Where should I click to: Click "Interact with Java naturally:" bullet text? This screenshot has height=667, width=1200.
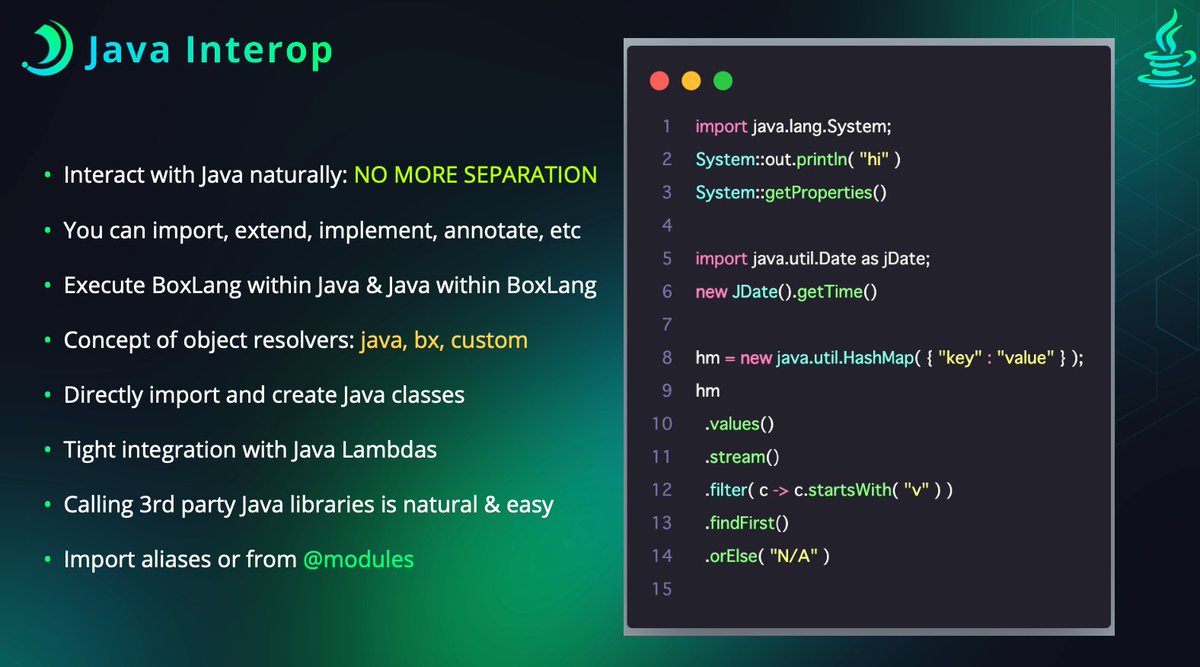coord(205,175)
